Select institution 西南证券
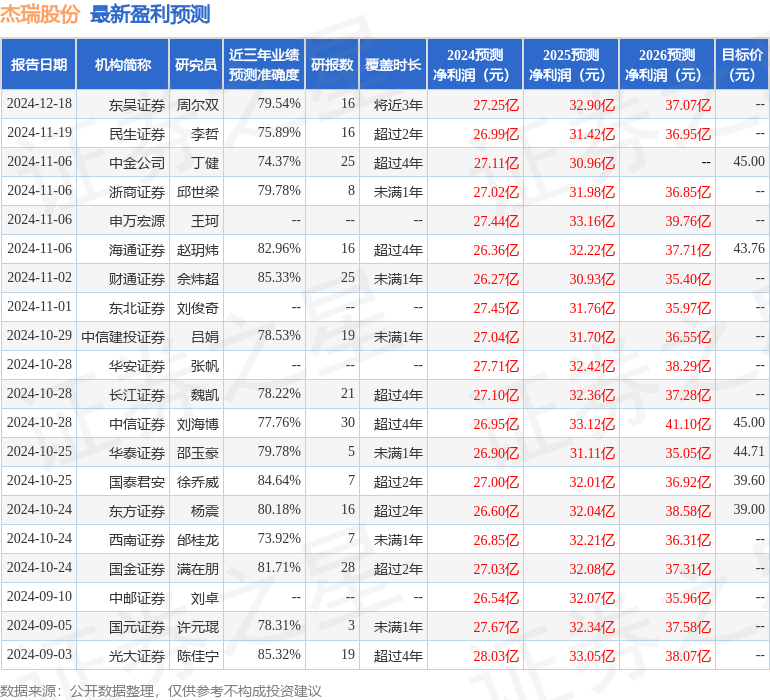Image resolution: width=770 pixels, height=700 pixels. tap(137, 540)
